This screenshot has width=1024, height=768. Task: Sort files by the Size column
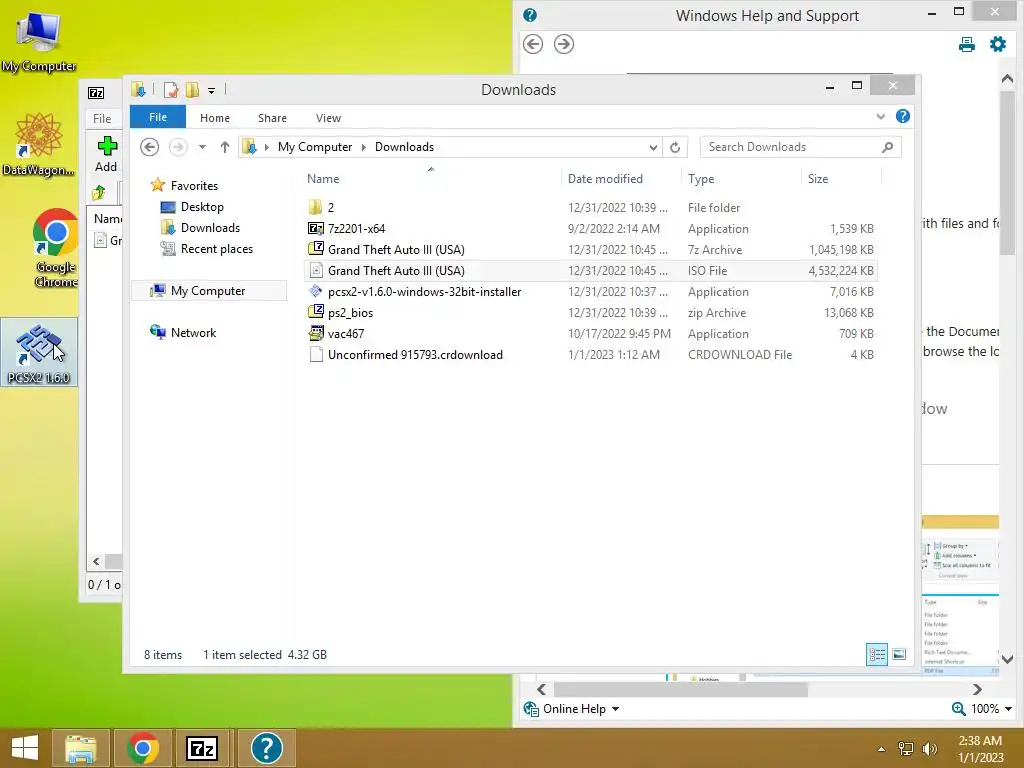pos(841,179)
